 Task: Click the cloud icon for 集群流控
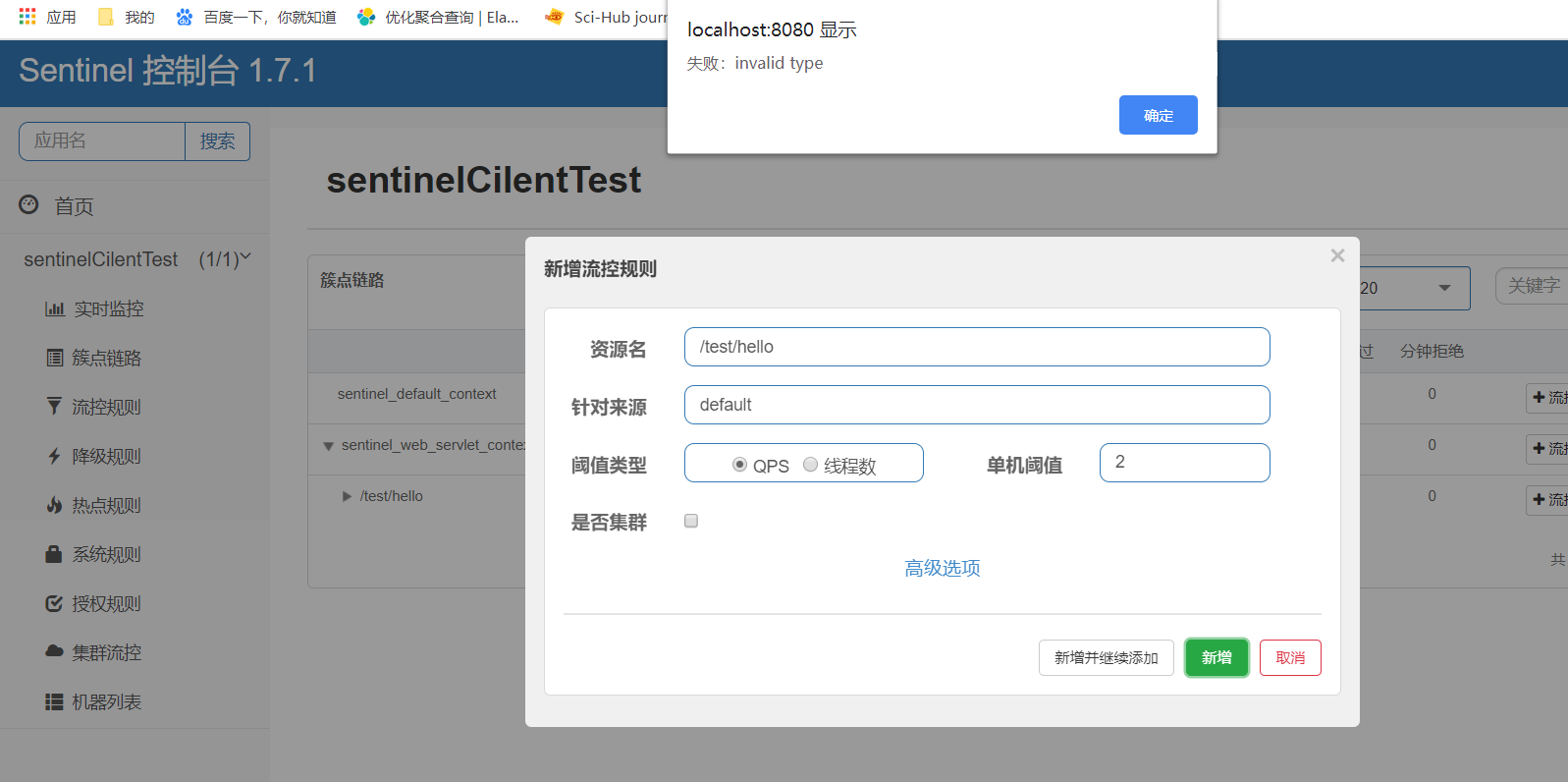click(55, 651)
